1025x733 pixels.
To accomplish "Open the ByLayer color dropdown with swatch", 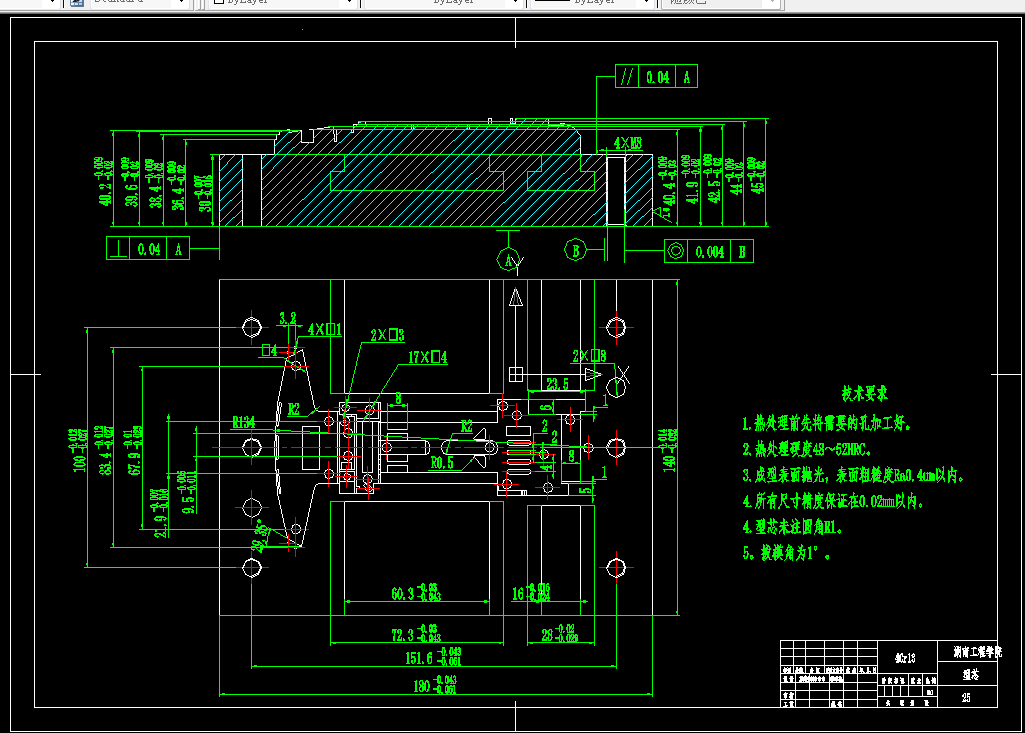I will click(284, 3).
